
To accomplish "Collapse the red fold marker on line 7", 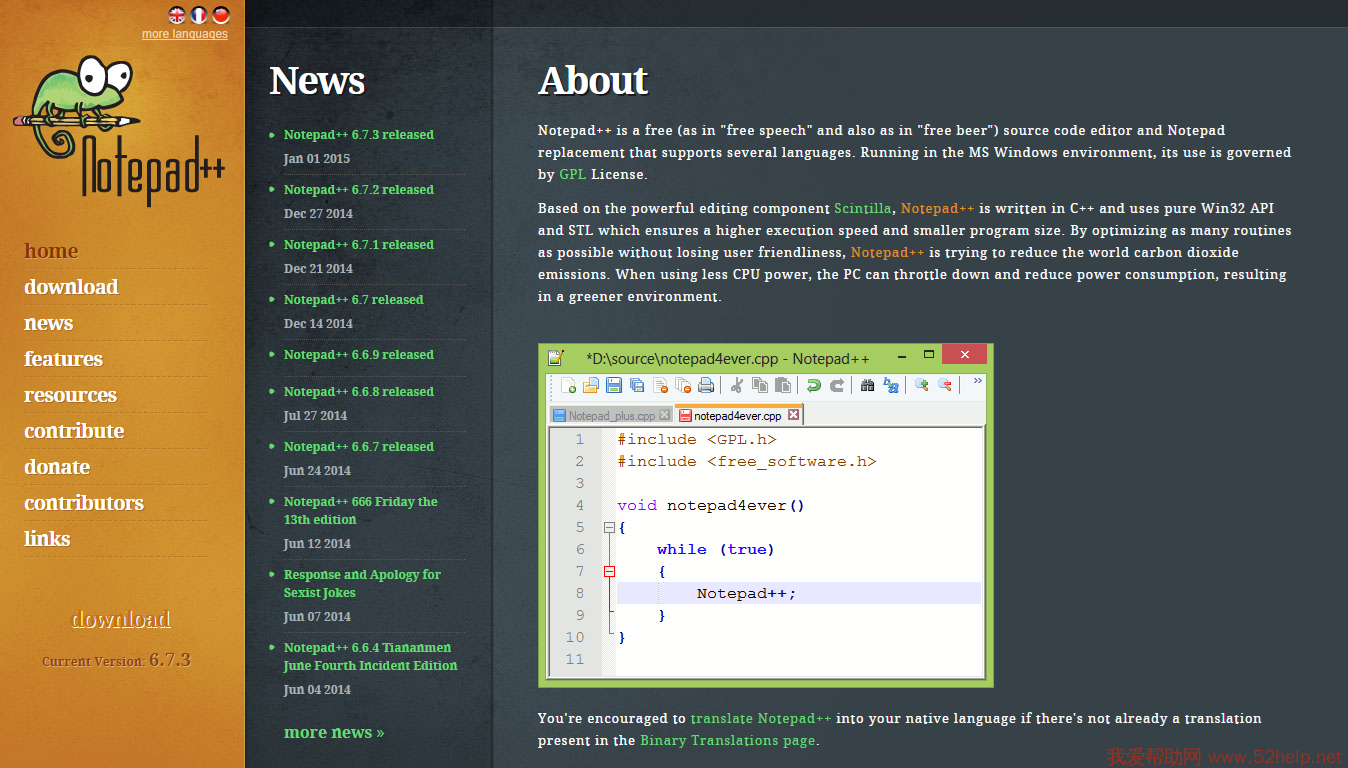I will [609, 571].
